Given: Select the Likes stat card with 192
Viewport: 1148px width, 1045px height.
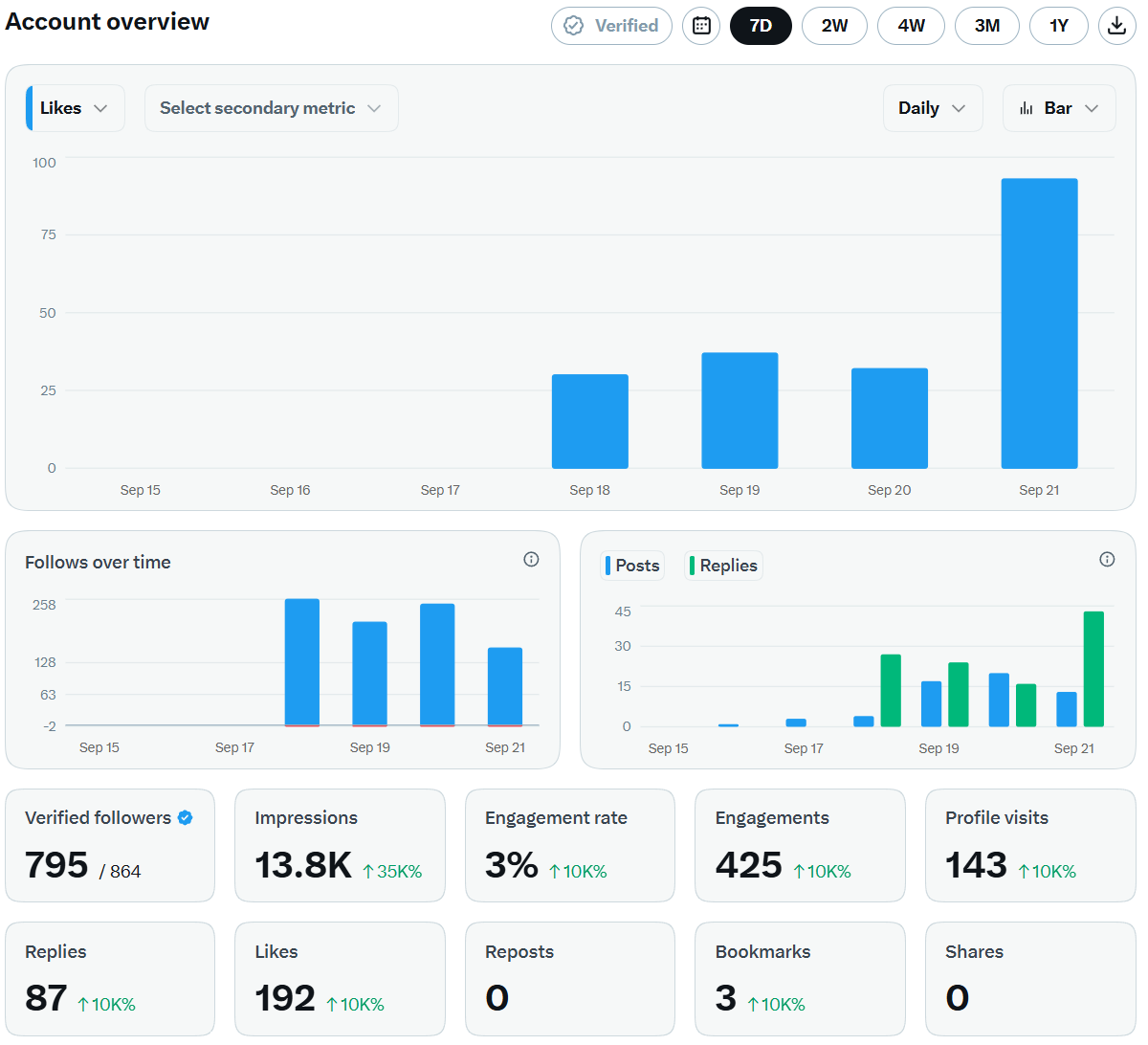Looking at the screenshot, I should tap(340, 979).
